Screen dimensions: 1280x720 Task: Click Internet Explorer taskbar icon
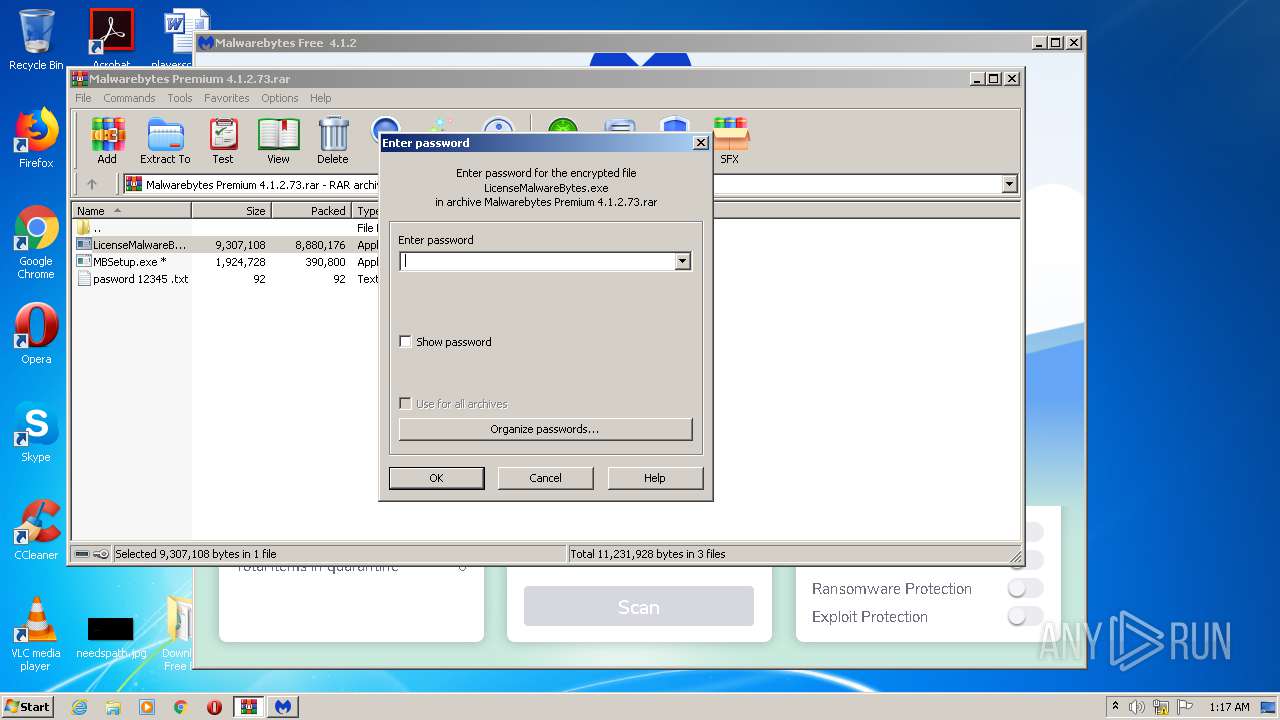(x=79, y=707)
